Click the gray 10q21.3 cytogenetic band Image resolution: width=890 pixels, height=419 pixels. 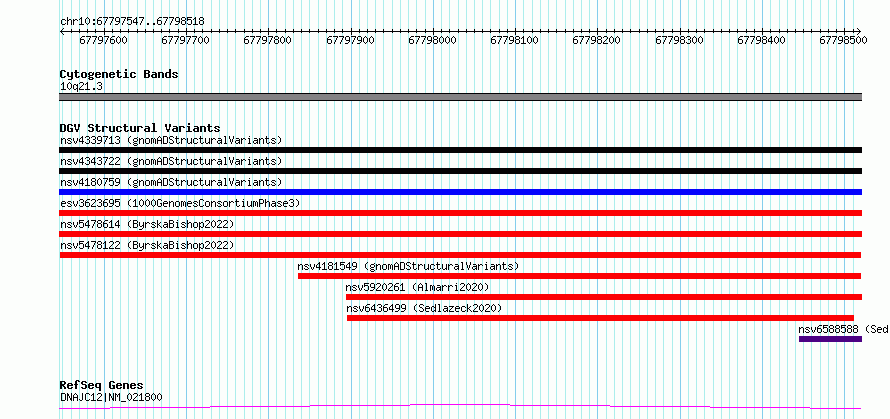460,97
